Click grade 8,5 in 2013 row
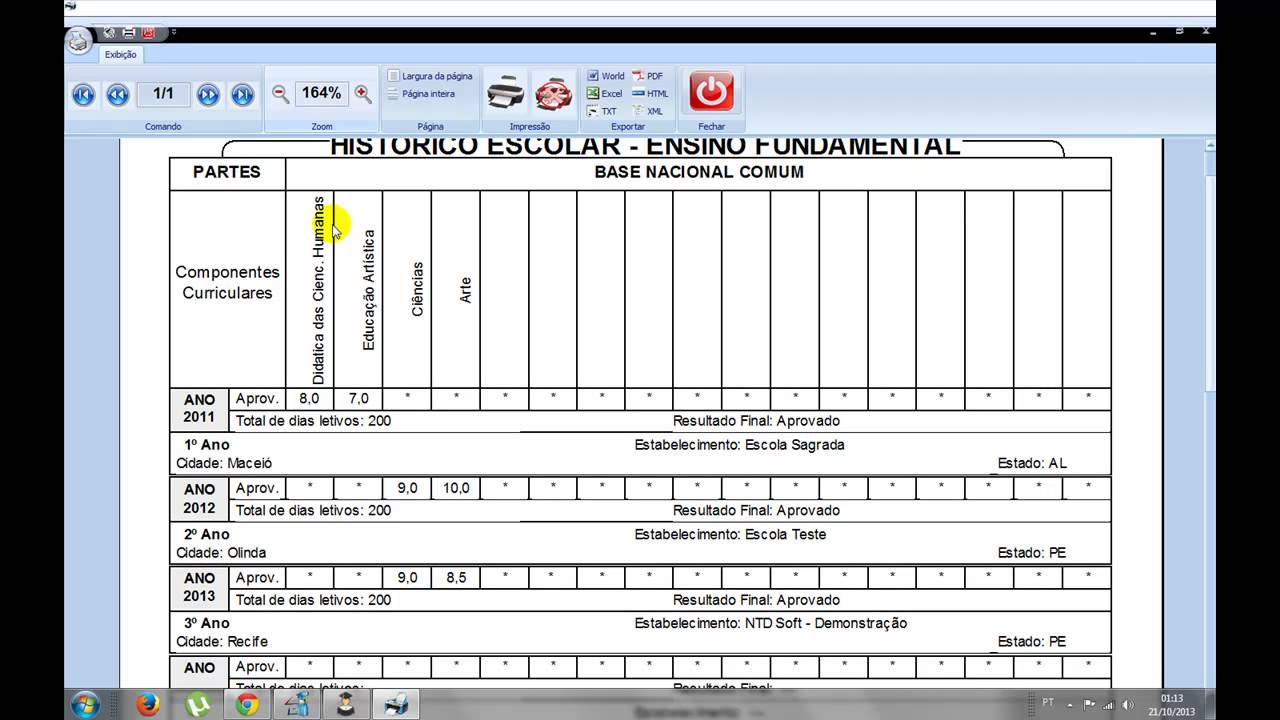Image resolution: width=1280 pixels, height=720 pixels. (x=456, y=578)
